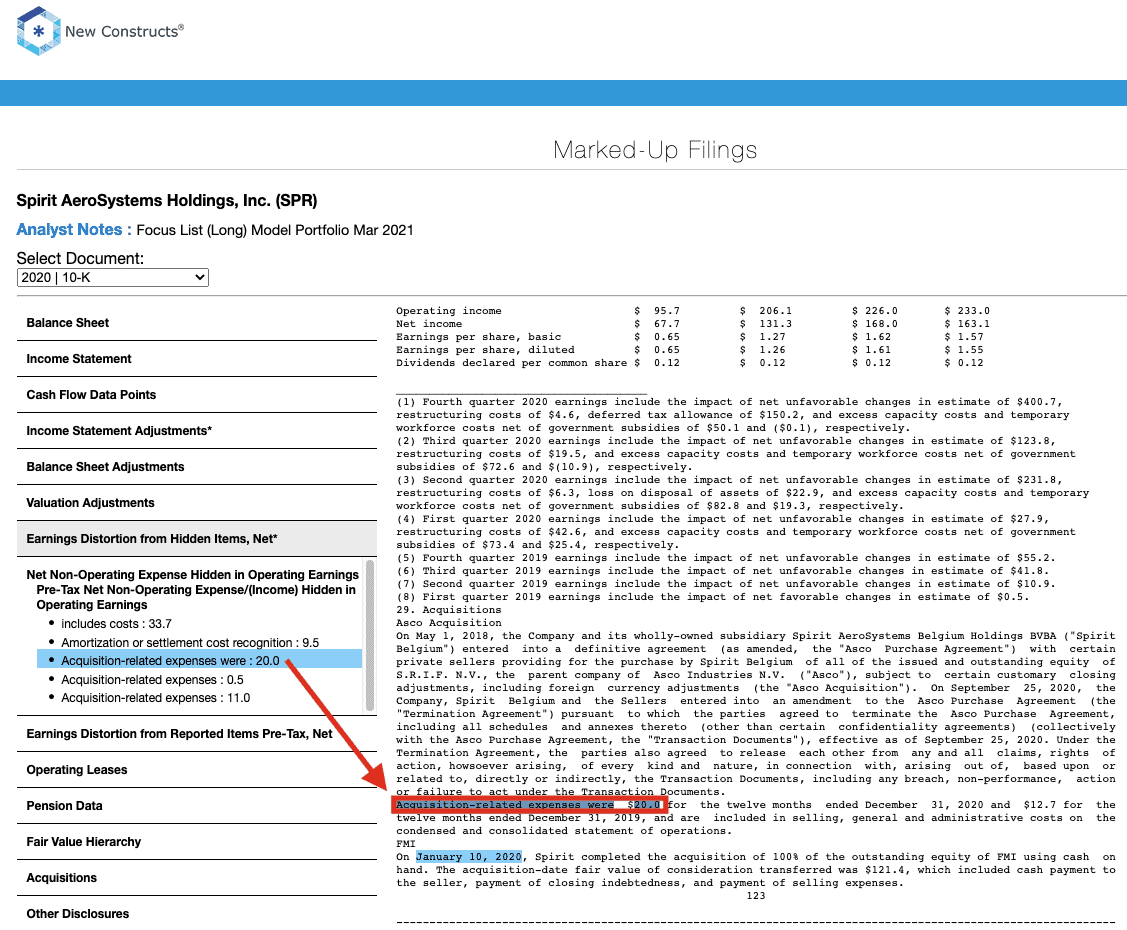
Task: Click 'Spirit AeroSystems Holdings, Inc. (SPR)' title
Action: [x=167, y=201]
